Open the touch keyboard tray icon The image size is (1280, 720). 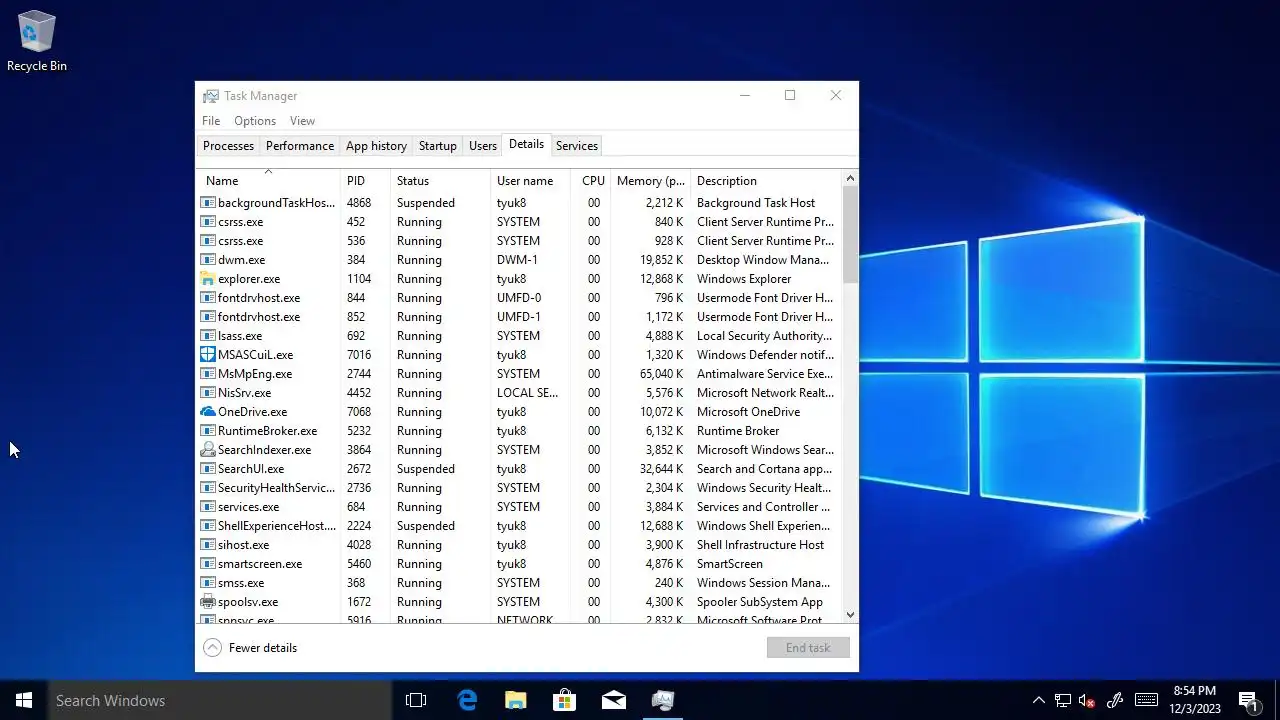pyautogui.click(x=1147, y=700)
